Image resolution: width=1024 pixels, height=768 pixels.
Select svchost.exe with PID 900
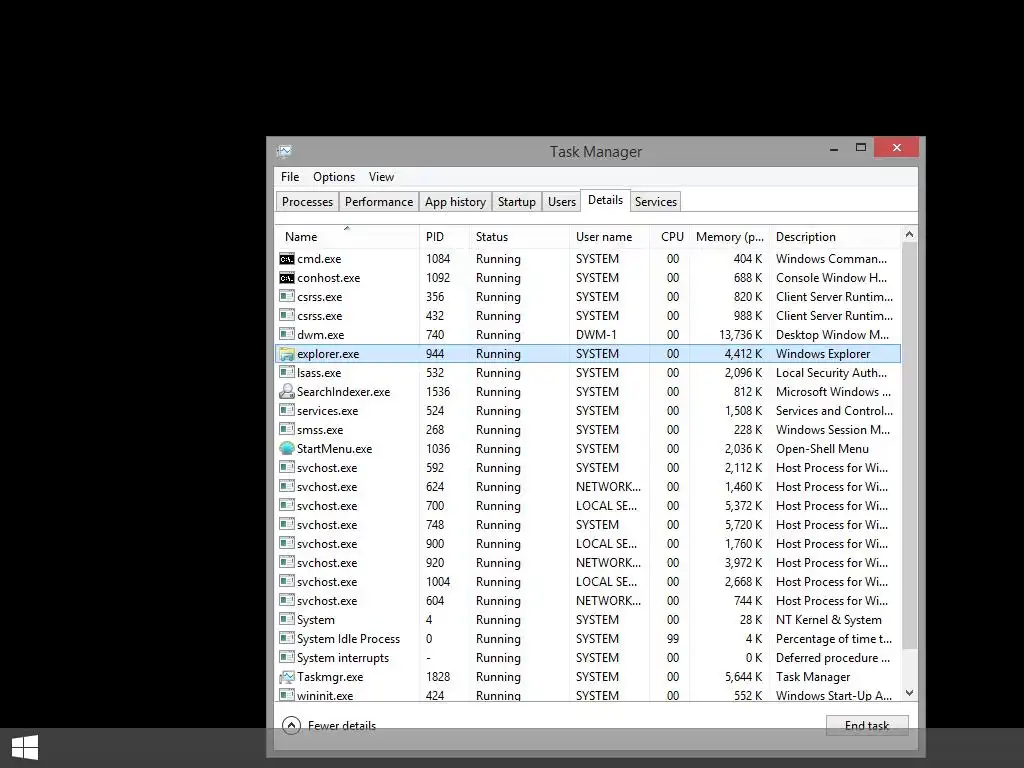click(x=588, y=543)
